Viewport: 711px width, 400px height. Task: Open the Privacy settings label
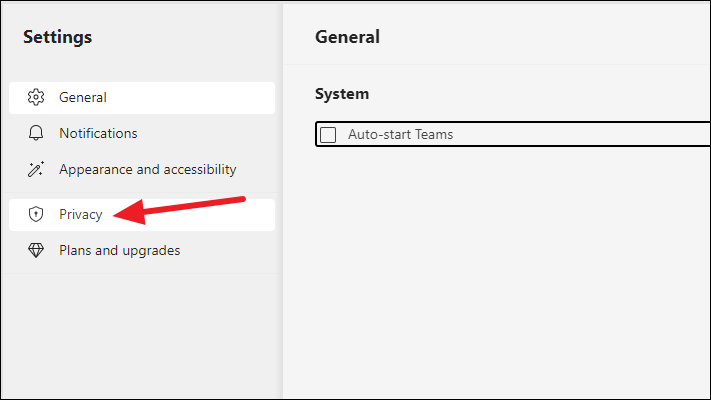click(80, 215)
